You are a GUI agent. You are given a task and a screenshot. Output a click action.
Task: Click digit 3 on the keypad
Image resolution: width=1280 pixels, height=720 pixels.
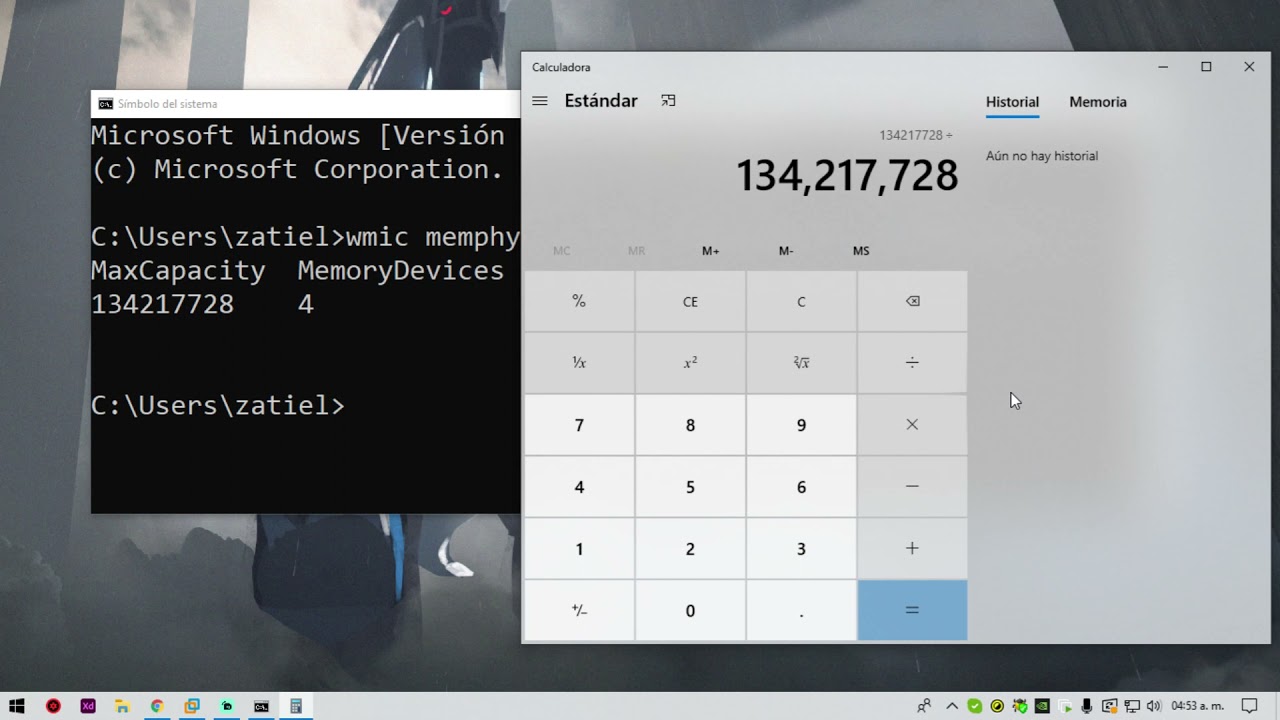point(801,549)
